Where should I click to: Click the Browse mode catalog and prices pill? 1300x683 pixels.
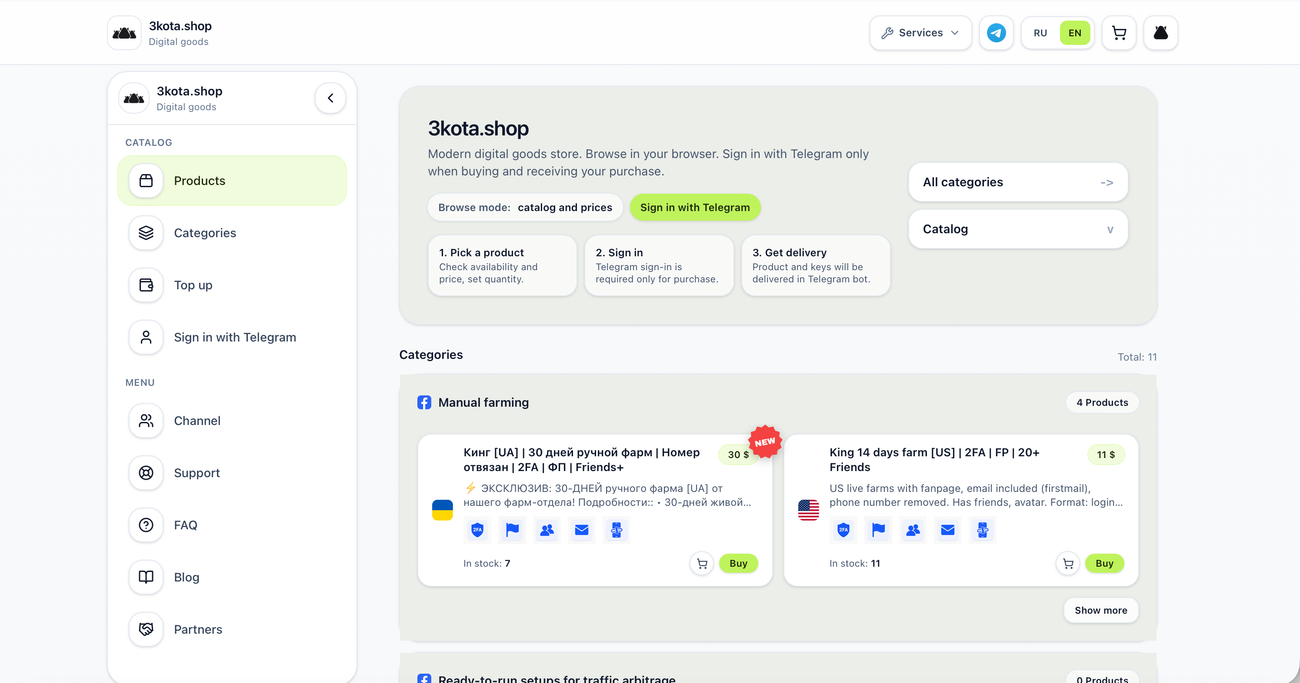tap(525, 207)
